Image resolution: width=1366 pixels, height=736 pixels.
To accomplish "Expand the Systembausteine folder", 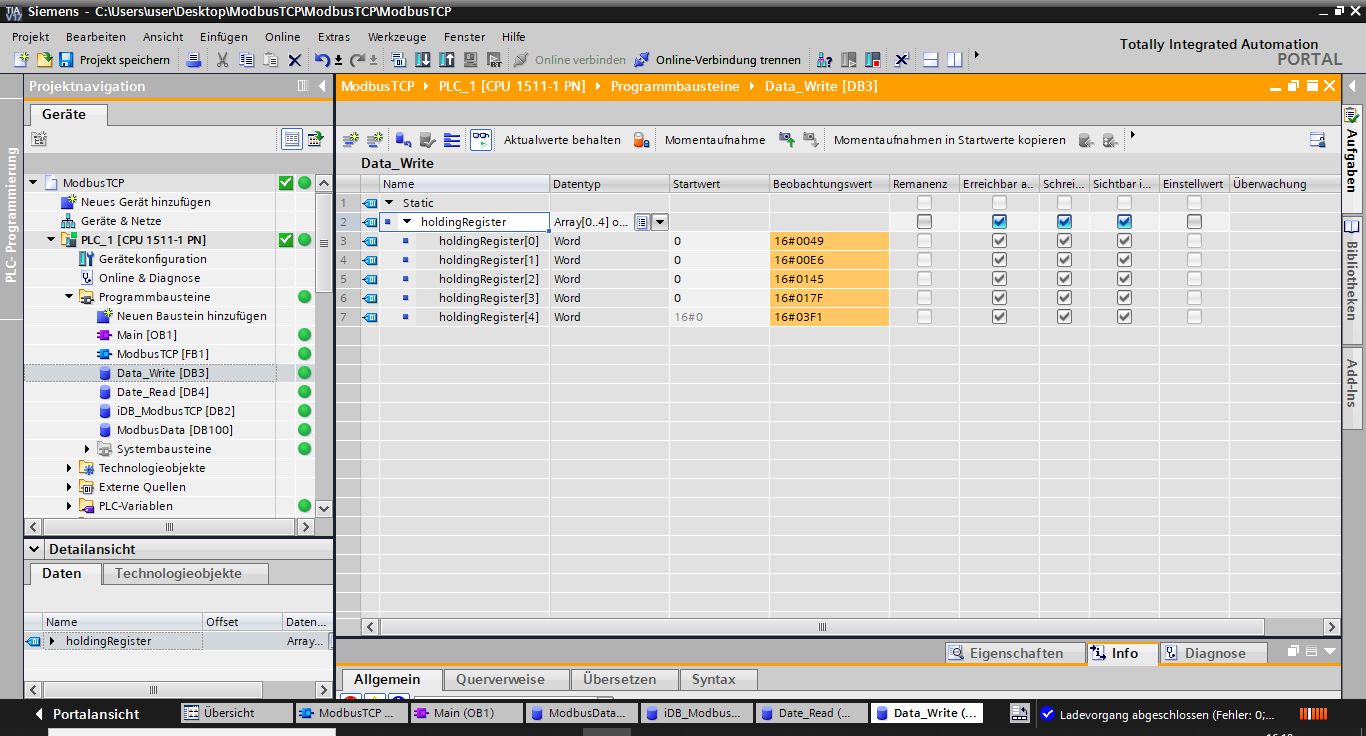I will click(x=87, y=449).
